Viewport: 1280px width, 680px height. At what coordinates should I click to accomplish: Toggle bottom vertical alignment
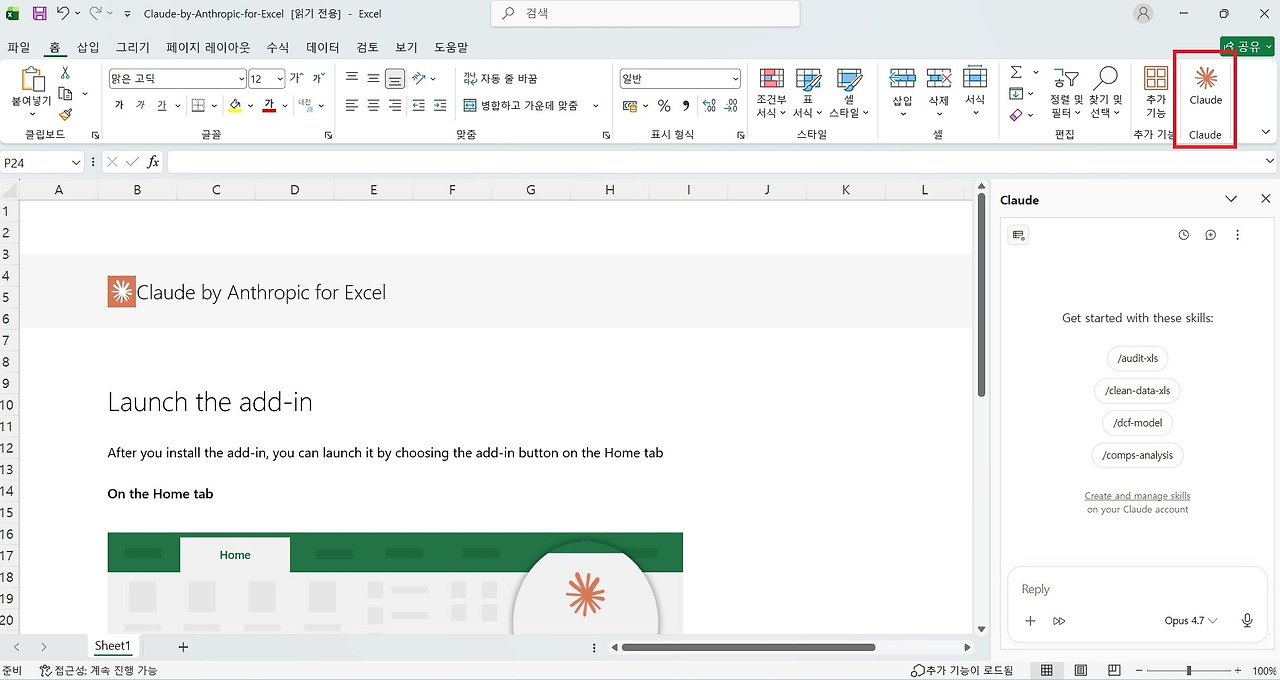click(x=395, y=78)
